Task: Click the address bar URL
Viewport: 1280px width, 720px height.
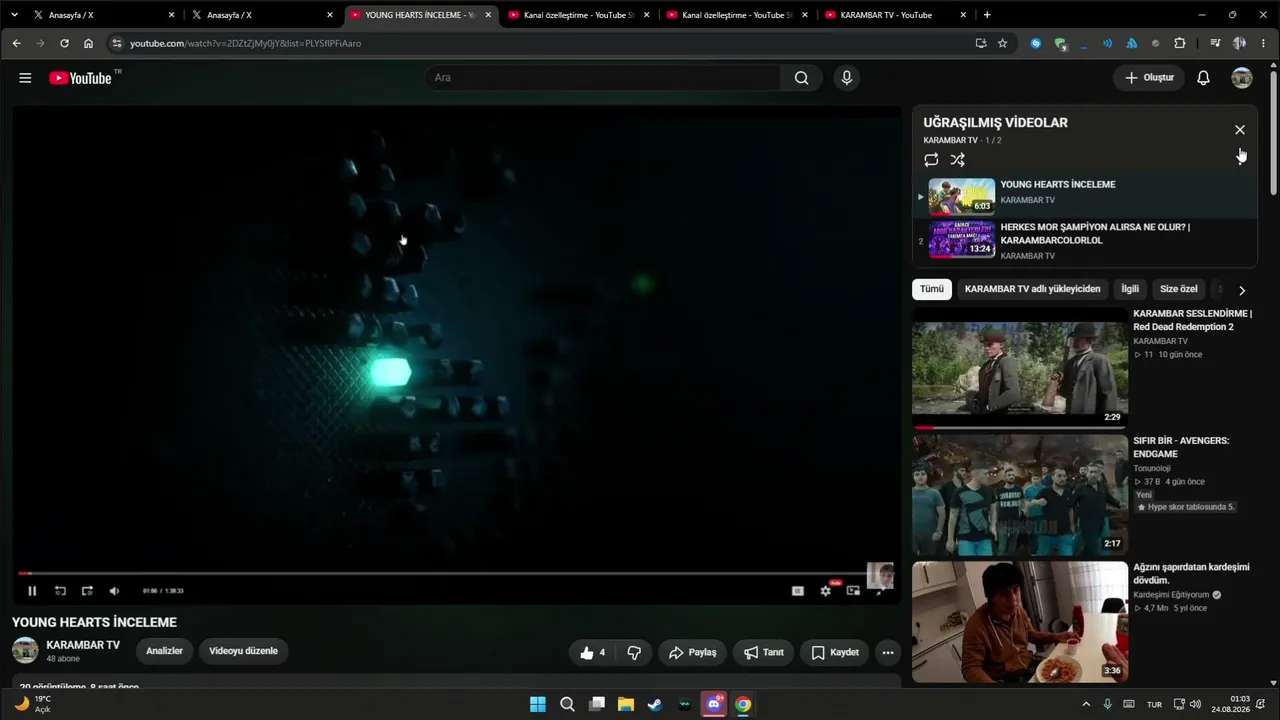Action: tap(245, 44)
